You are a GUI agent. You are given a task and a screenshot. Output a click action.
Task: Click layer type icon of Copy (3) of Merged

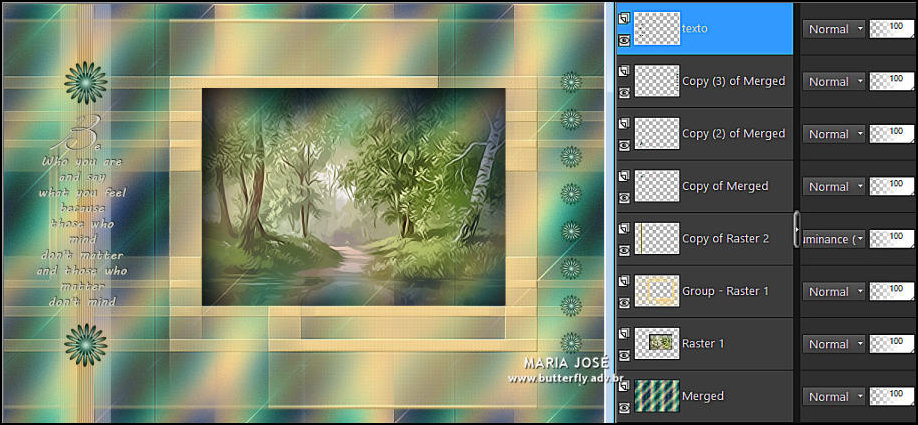624,71
